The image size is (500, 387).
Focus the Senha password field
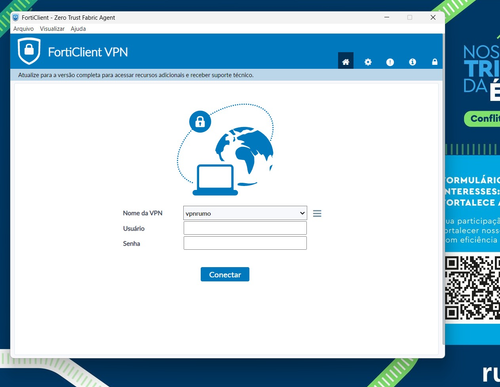point(245,243)
